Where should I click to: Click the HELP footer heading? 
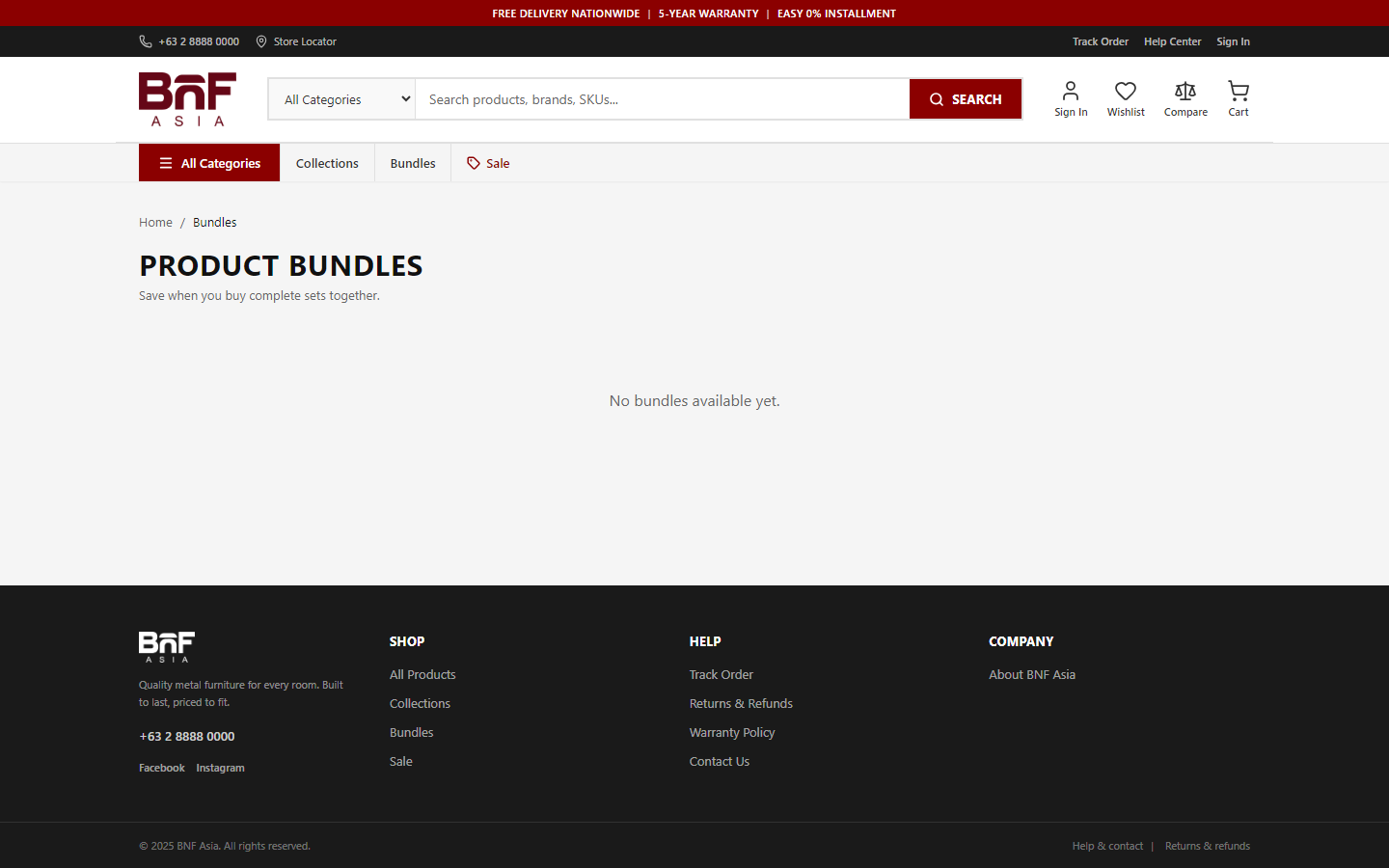click(x=705, y=641)
